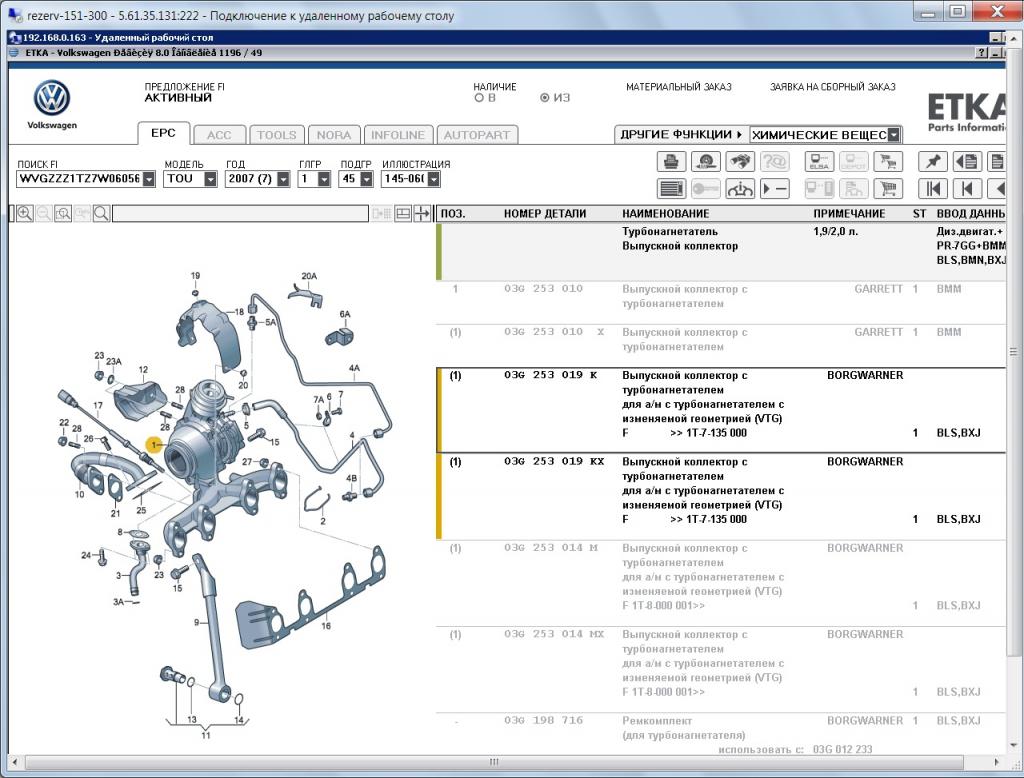
Task: Click the Volkswagen logo
Action: [52, 99]
